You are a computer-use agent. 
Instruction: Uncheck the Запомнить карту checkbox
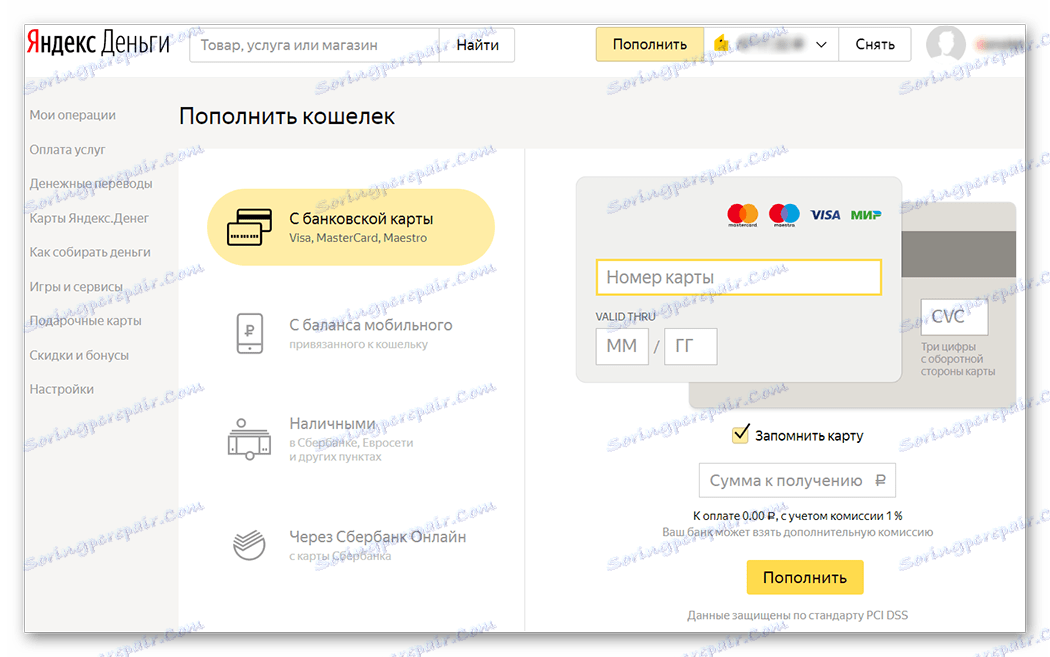(x=741, y=434)
